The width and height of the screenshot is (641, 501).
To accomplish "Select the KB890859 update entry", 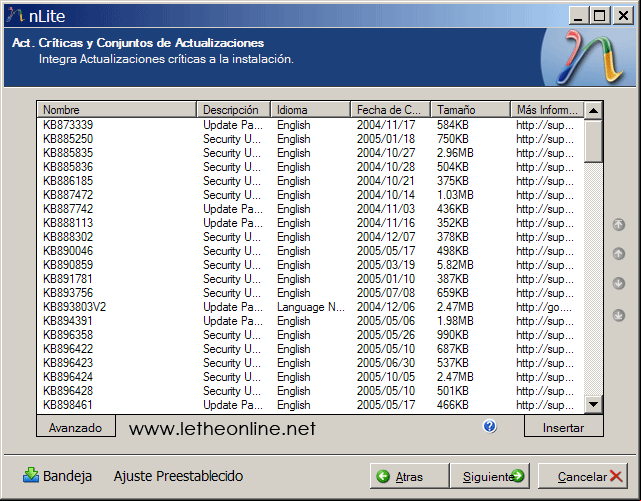I will point(311,264).
